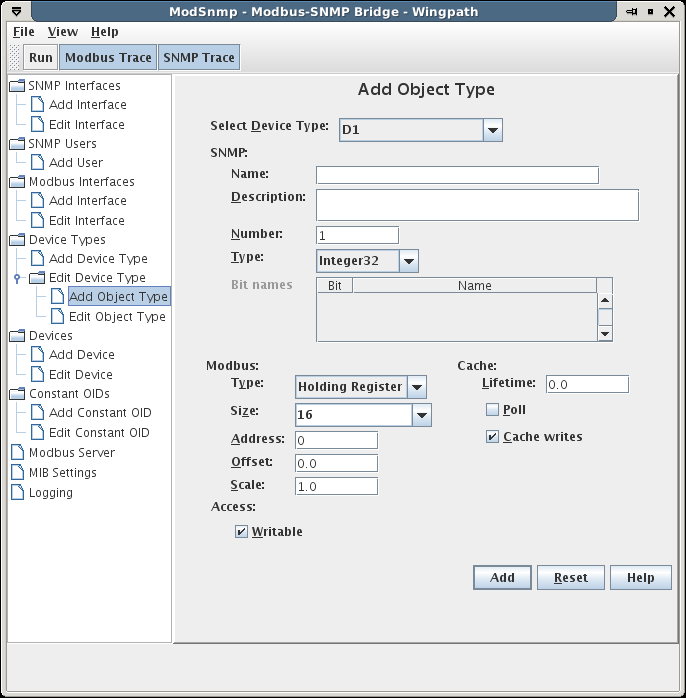Click the document icon beside Edit Device

point(37,374)
